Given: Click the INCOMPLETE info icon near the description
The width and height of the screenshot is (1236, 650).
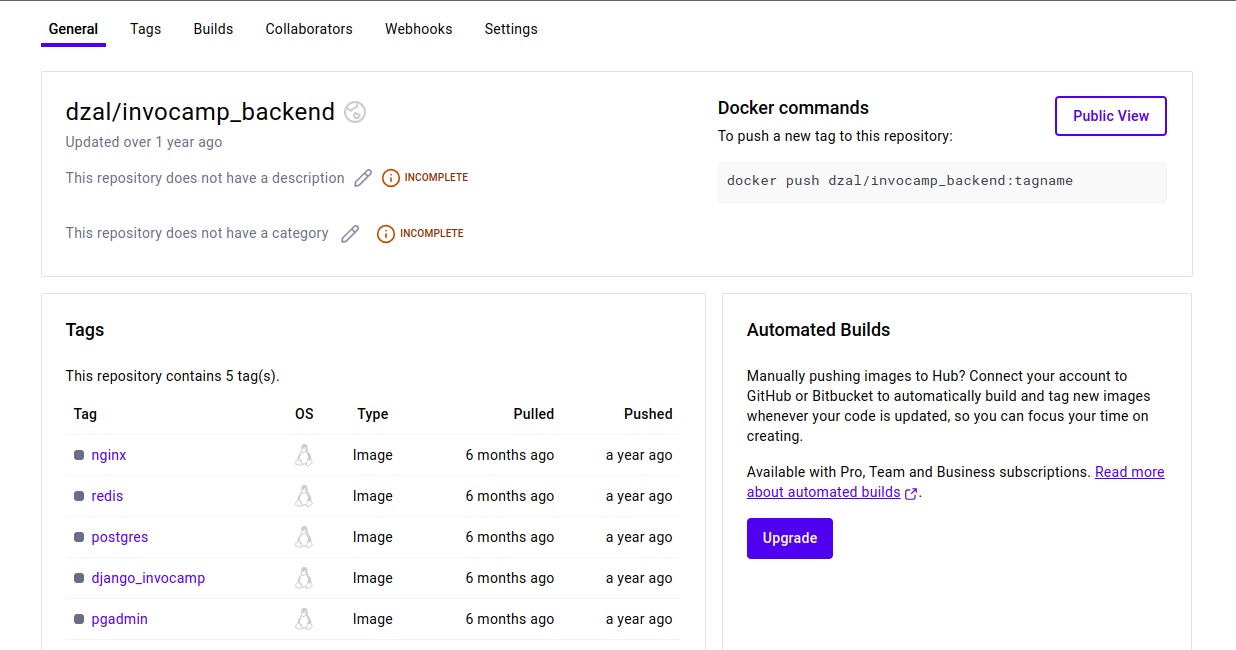Looking at the screenshot, I should point(390,177).
